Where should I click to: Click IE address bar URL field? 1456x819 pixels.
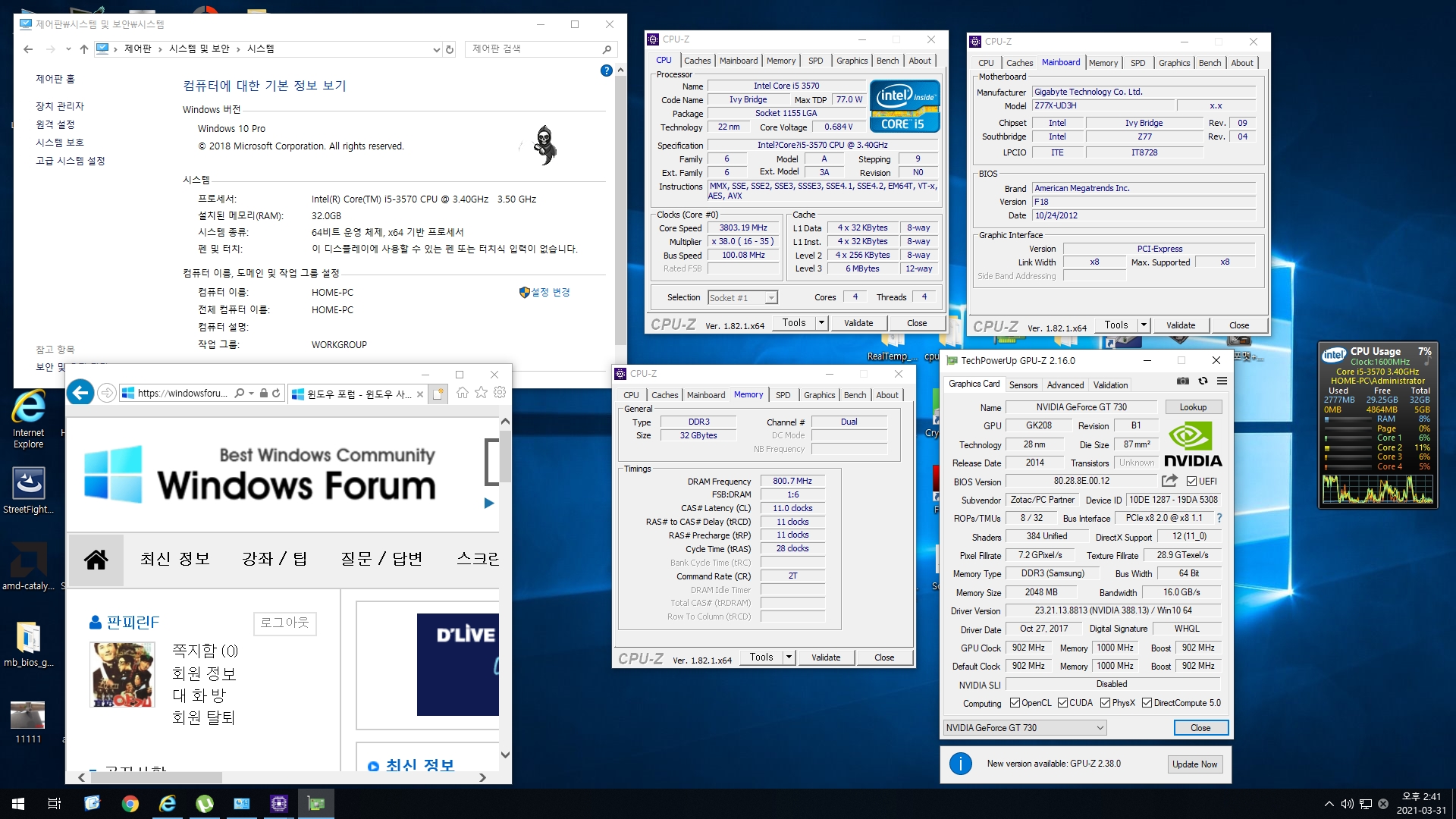coord(182,393)
